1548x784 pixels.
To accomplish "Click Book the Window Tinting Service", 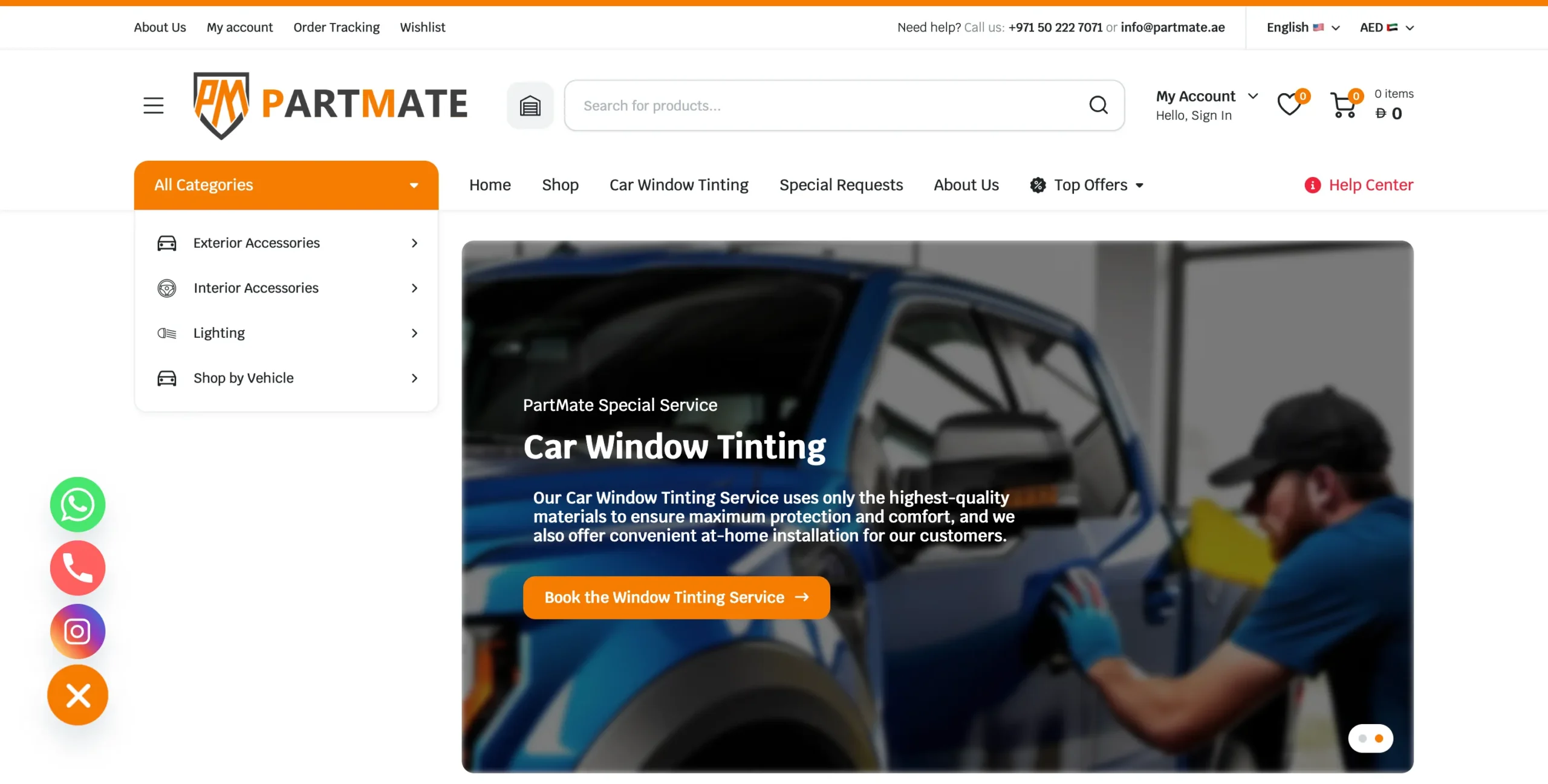I will (x=676, y=597).
